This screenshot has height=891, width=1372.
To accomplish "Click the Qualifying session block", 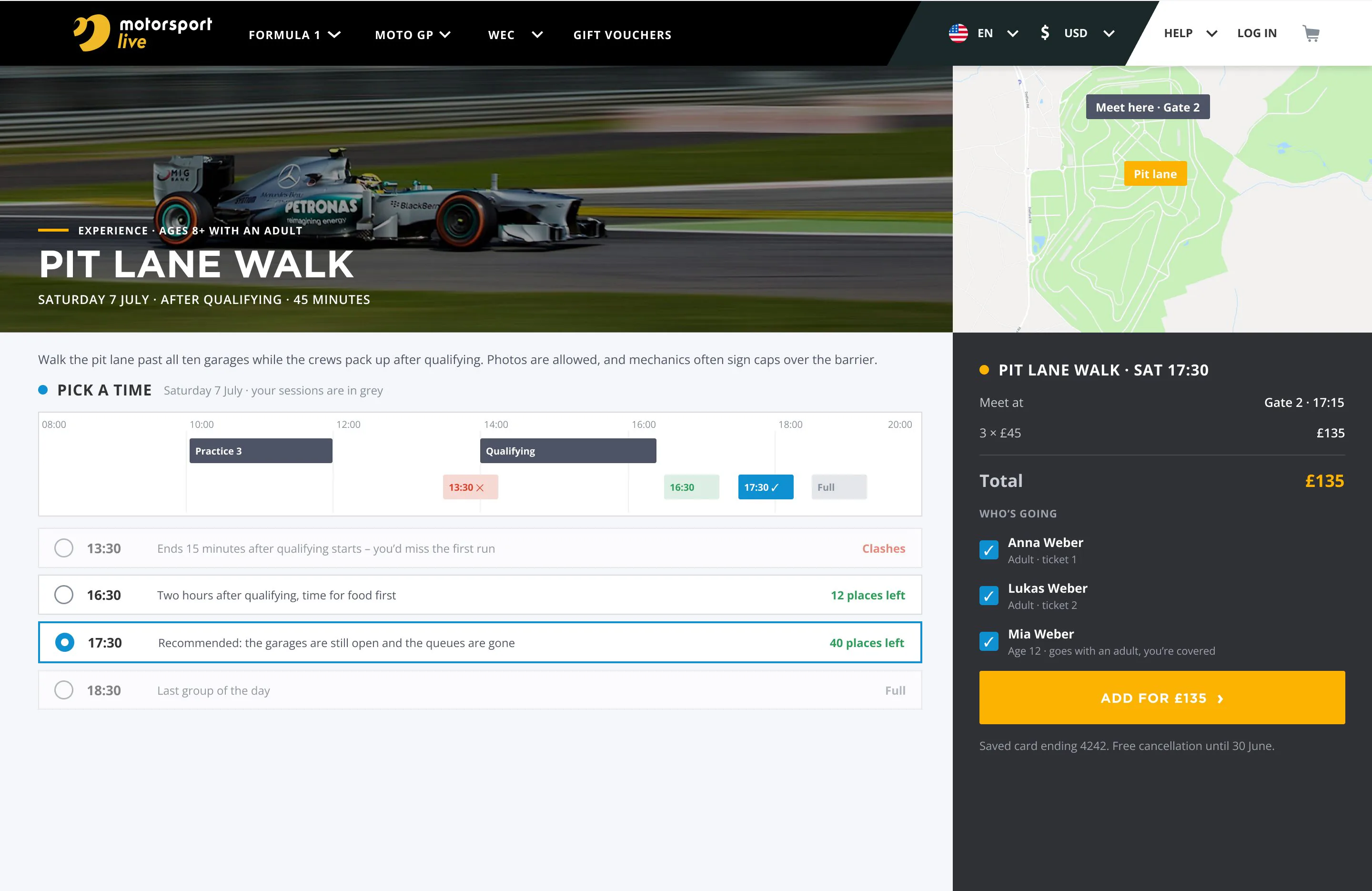I will click(568, 450).
